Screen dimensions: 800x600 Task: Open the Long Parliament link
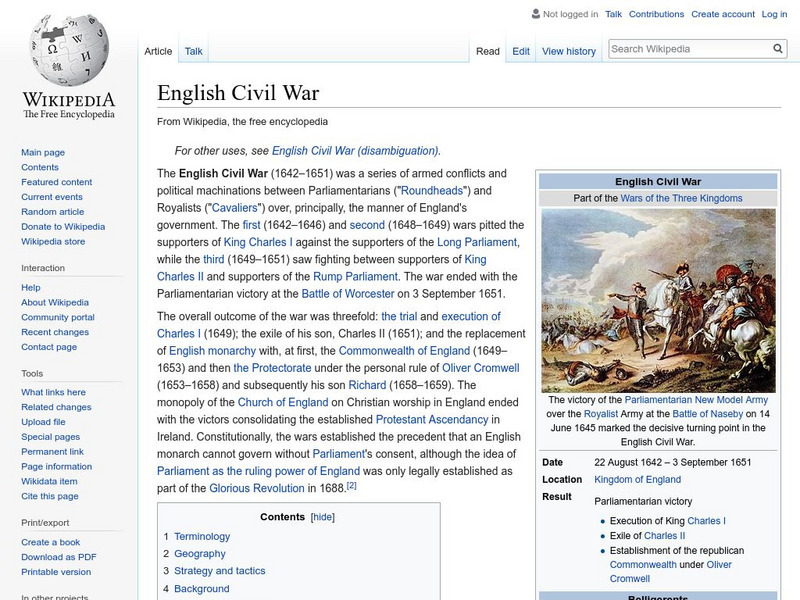pos(477,242)
